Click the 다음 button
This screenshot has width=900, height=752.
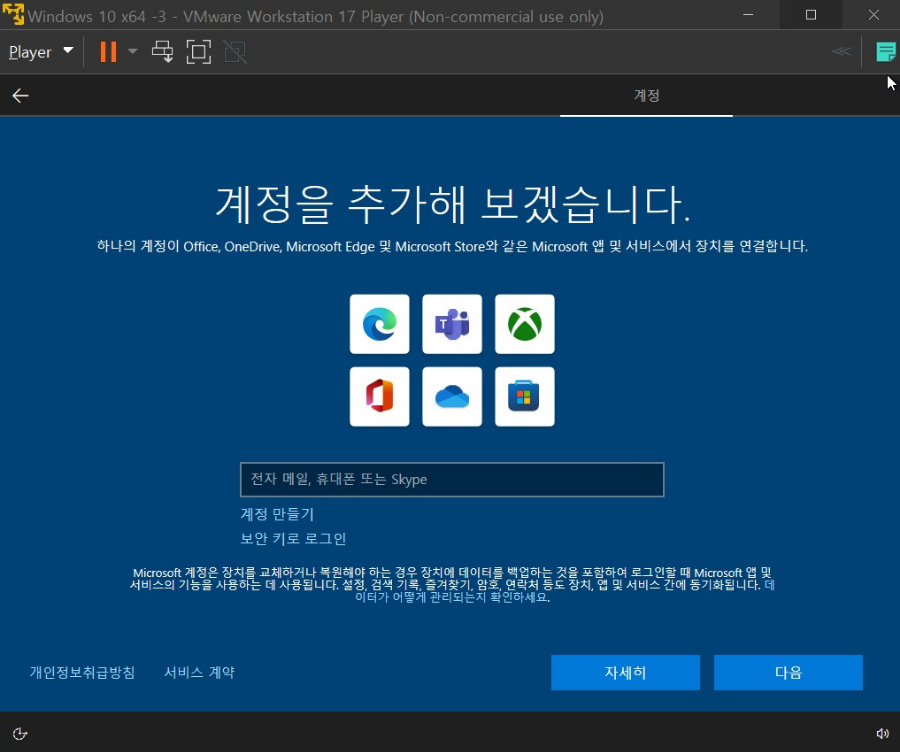coord(788,672)
